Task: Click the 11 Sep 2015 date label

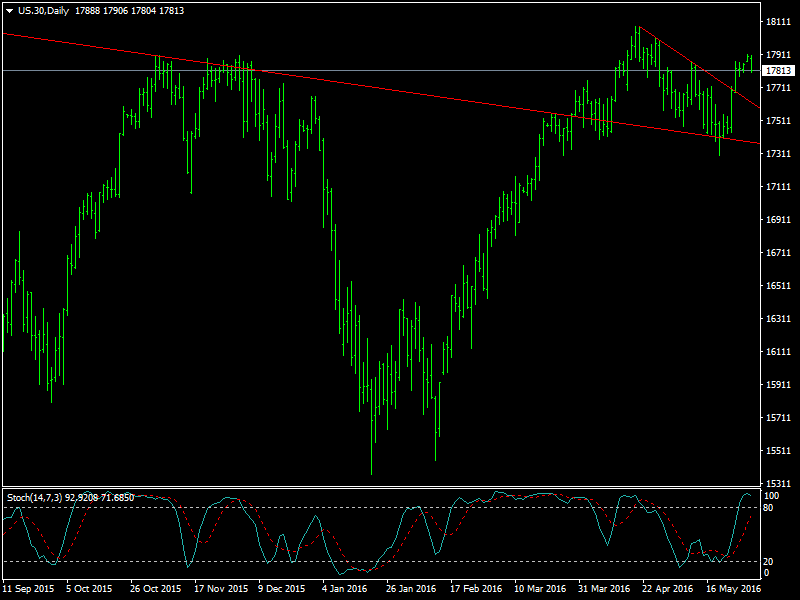Action: tap(28, 589)
